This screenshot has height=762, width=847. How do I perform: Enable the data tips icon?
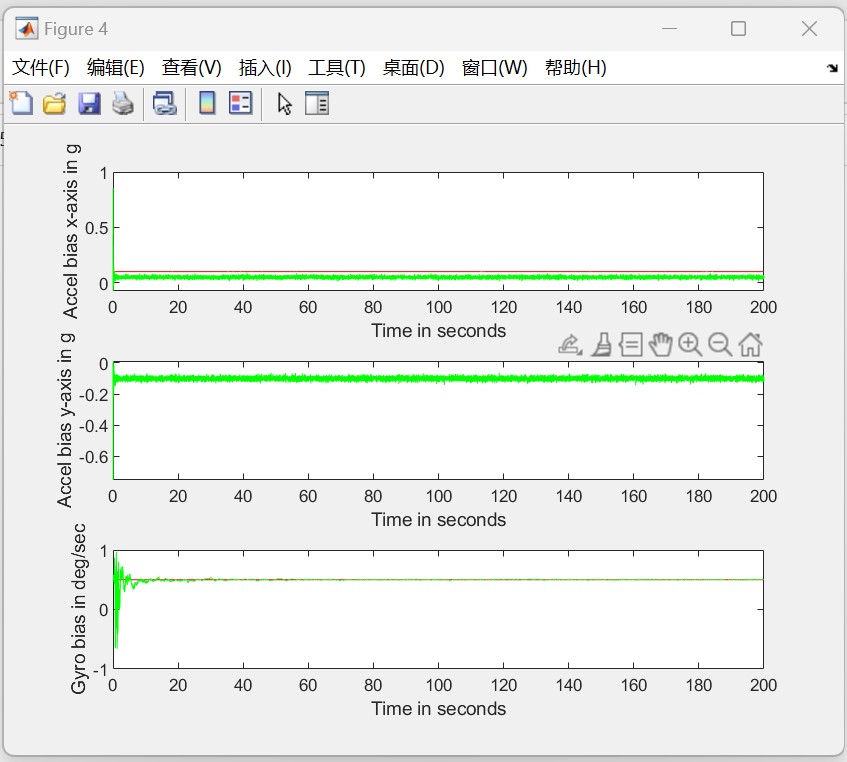[631, 345]
